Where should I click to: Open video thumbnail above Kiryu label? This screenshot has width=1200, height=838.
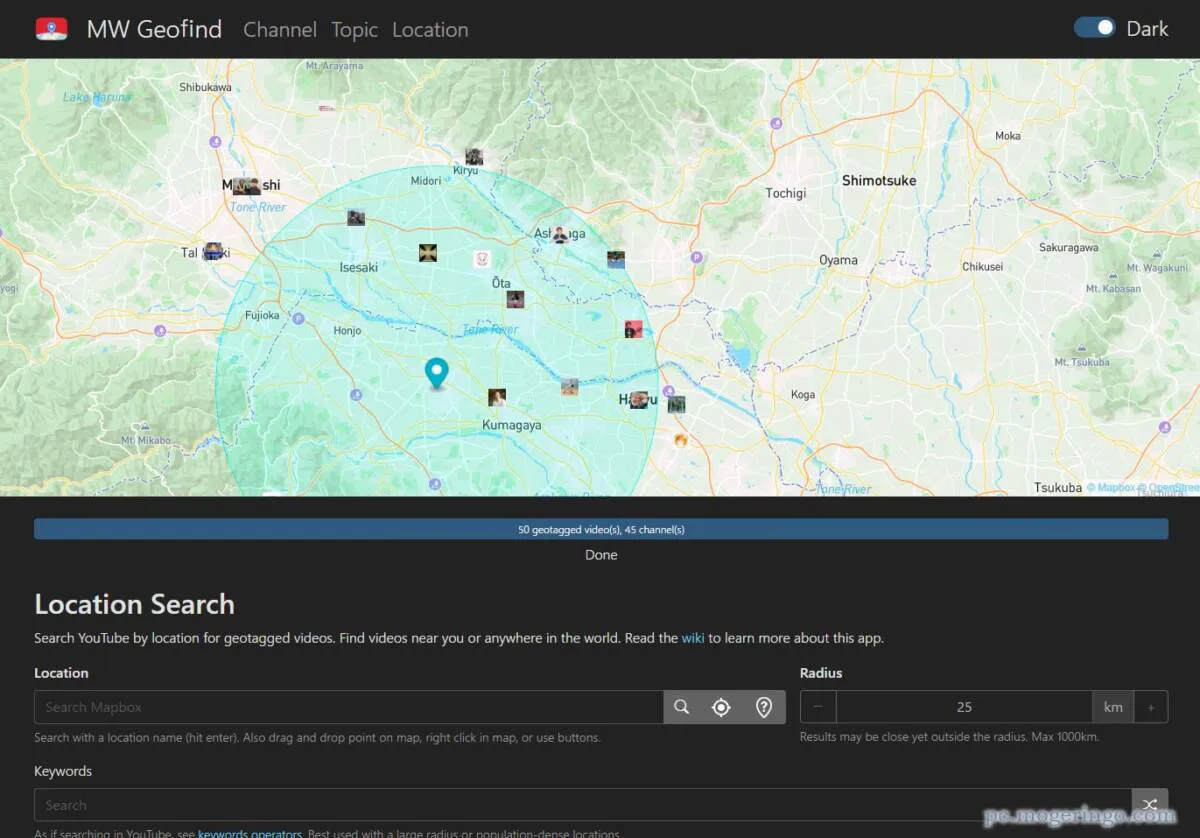point(474,157)
